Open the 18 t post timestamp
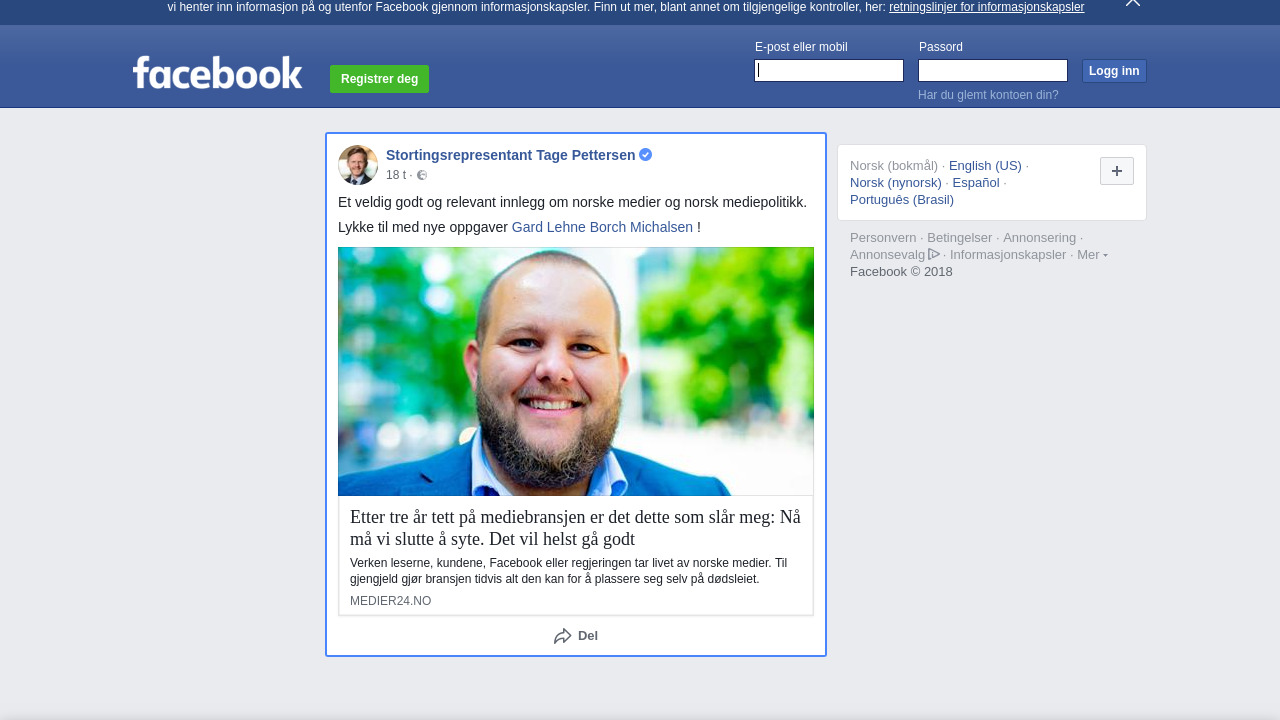The height and width of the screenshot is (720, 1280). [x=396, y=175]
